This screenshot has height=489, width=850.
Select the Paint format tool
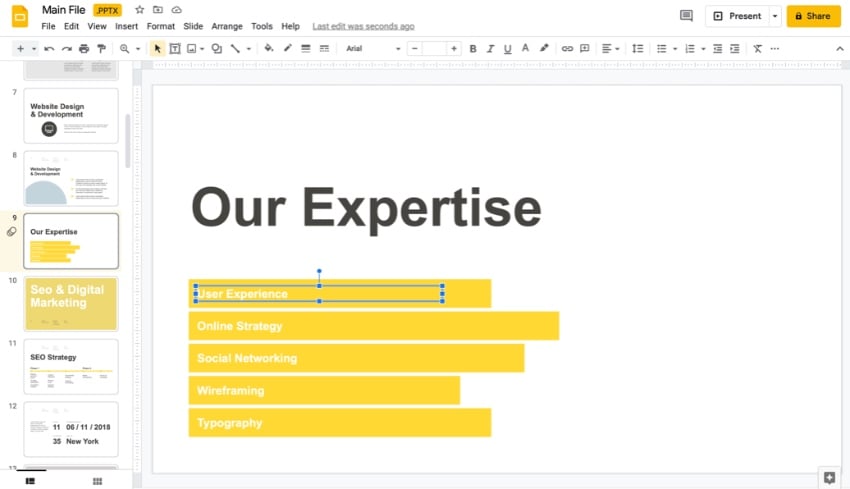click(x=101, y=48)
